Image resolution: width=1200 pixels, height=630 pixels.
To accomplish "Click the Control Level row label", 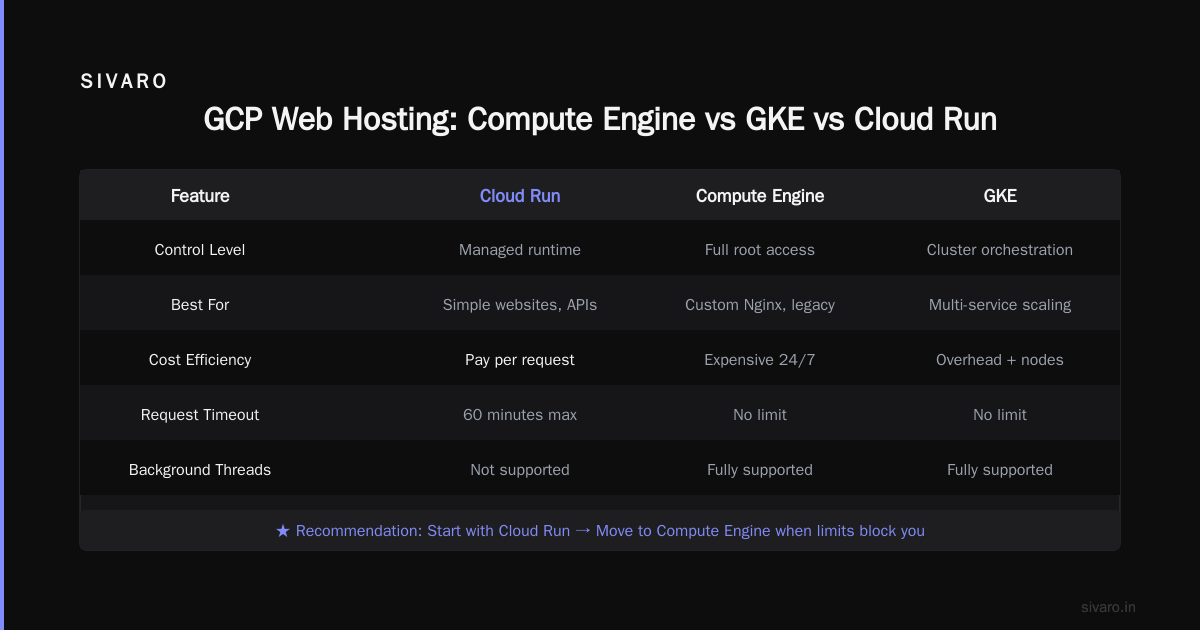I will click(x=200, y=250).
